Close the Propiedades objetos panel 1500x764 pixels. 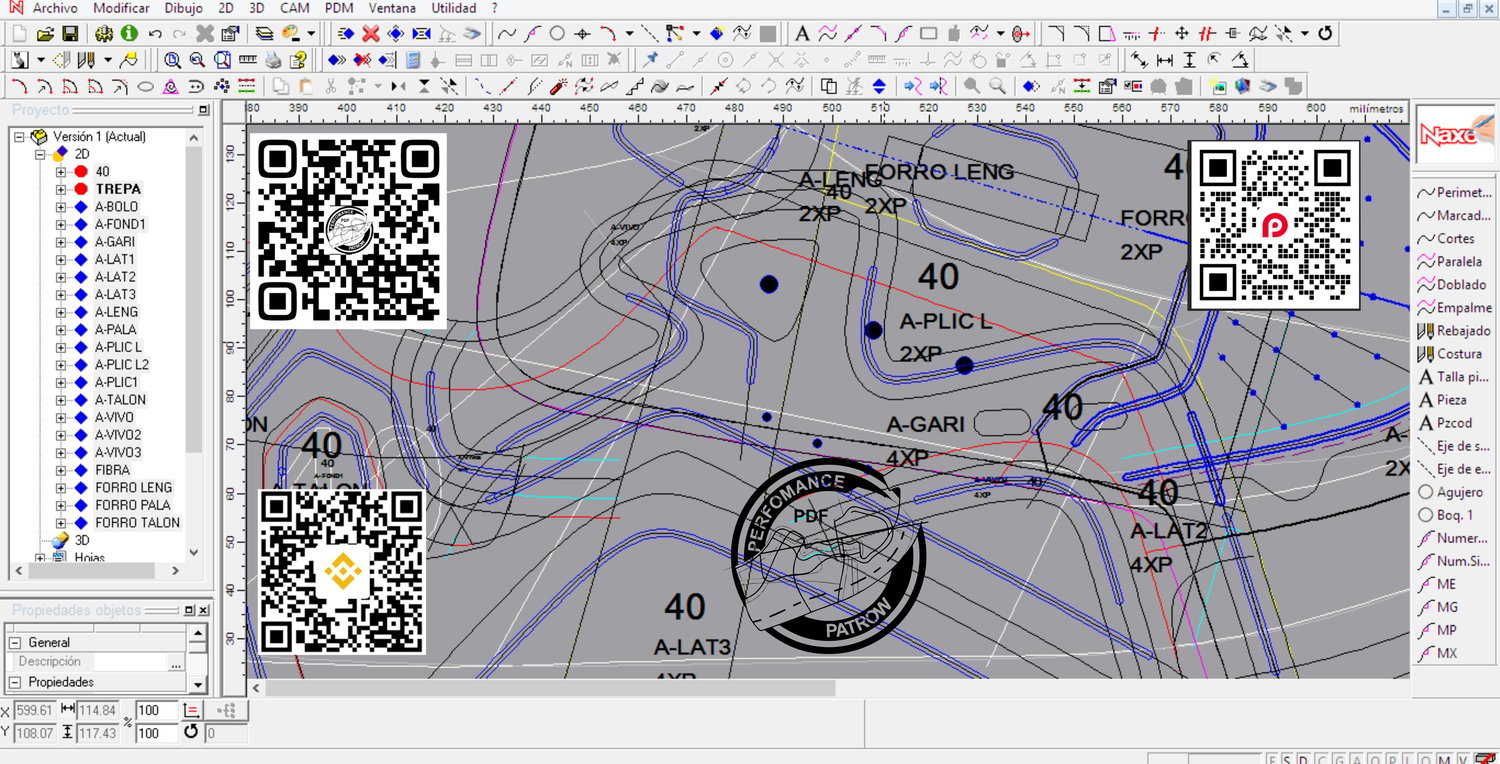(204, 610)
